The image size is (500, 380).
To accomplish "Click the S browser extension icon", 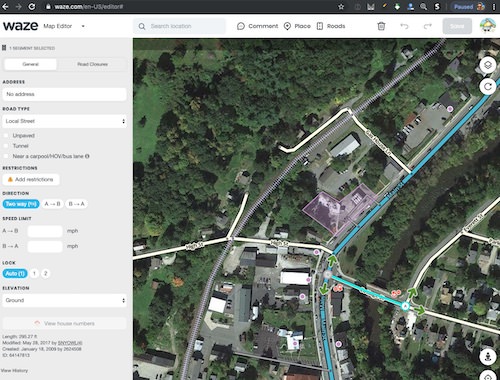I will point(437,7).
